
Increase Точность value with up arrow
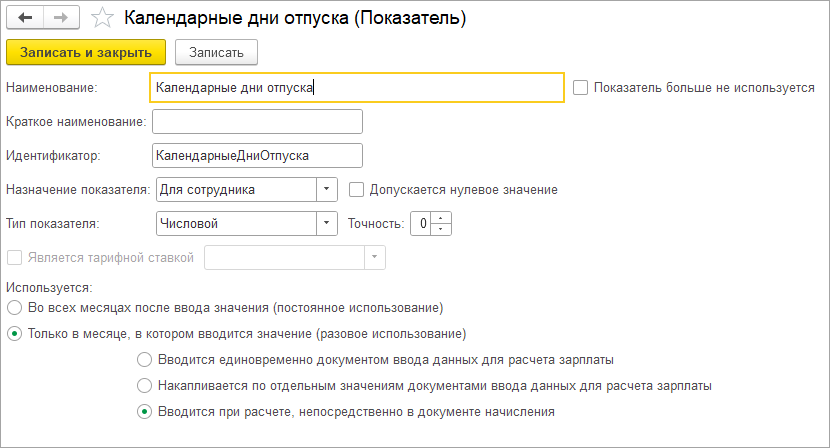441,218
